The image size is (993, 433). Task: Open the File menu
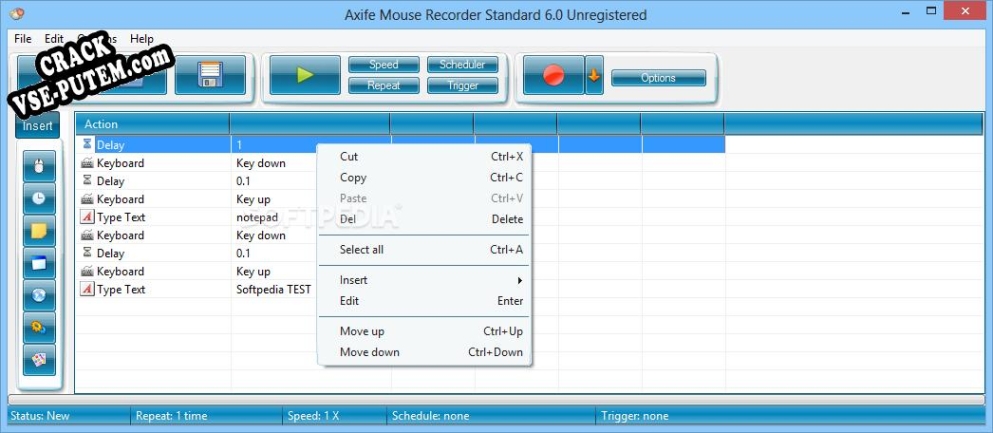point(23,39)
